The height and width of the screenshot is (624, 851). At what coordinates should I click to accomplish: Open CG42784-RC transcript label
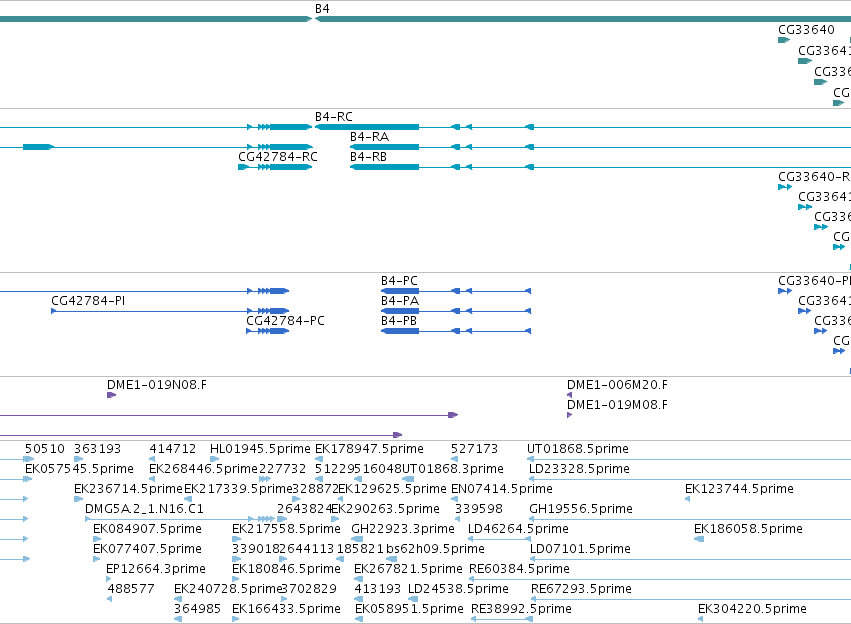(x=278, y=157)
